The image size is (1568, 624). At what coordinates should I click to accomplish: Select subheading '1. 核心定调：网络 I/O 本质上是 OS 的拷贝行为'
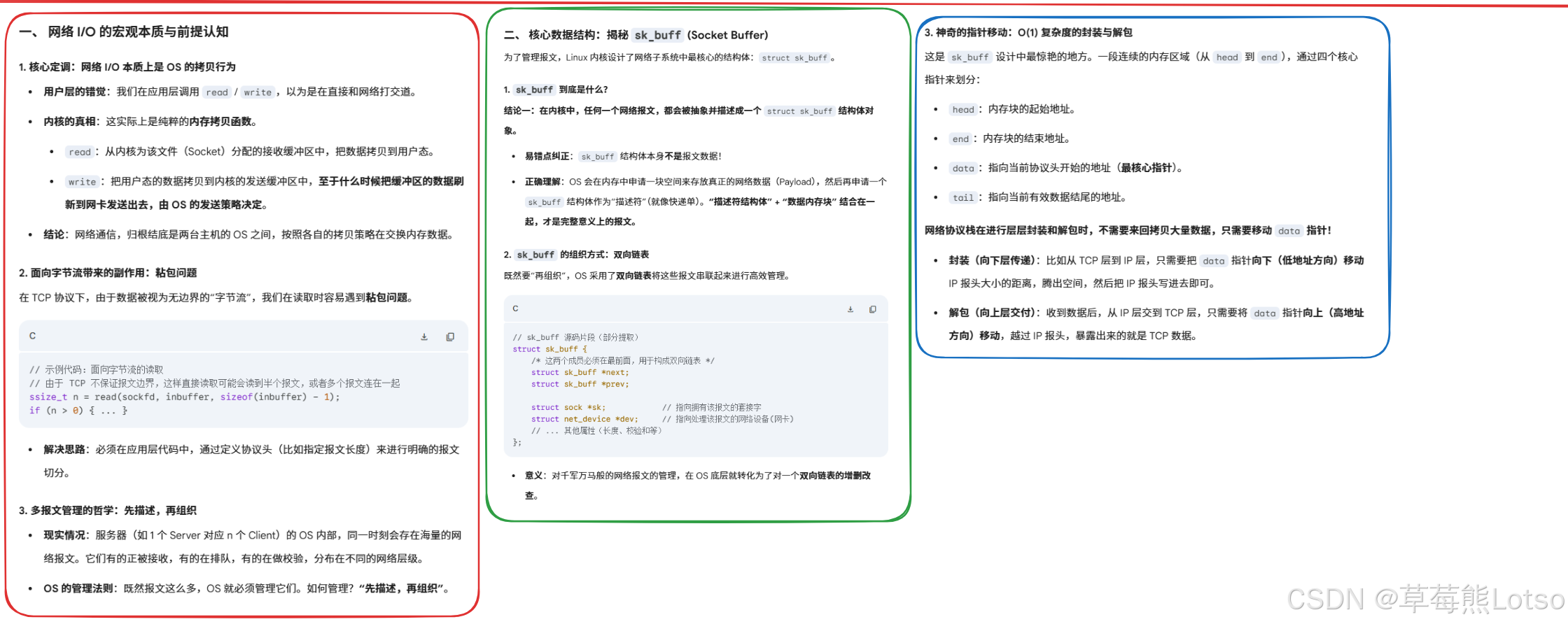click(x=127, y=66)
